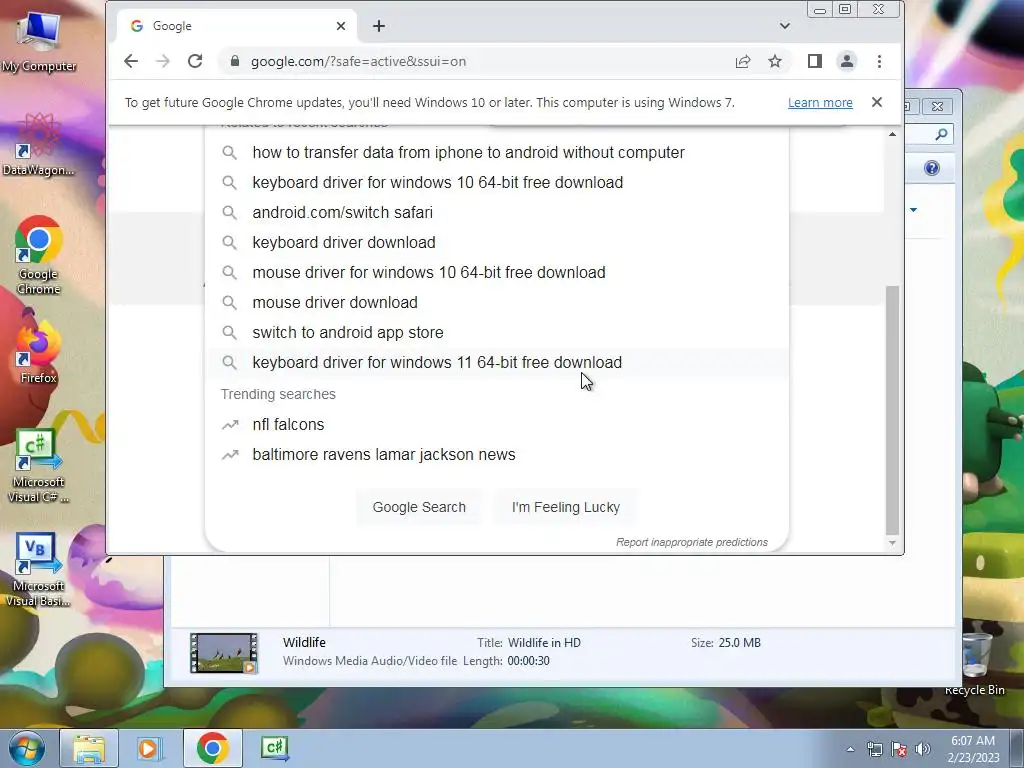Choose 'mouse driver for windows 10 64-bit' suggestion
Image resolution: width=1024 pixels, height=768 pixels.
[x=496, y=272]
